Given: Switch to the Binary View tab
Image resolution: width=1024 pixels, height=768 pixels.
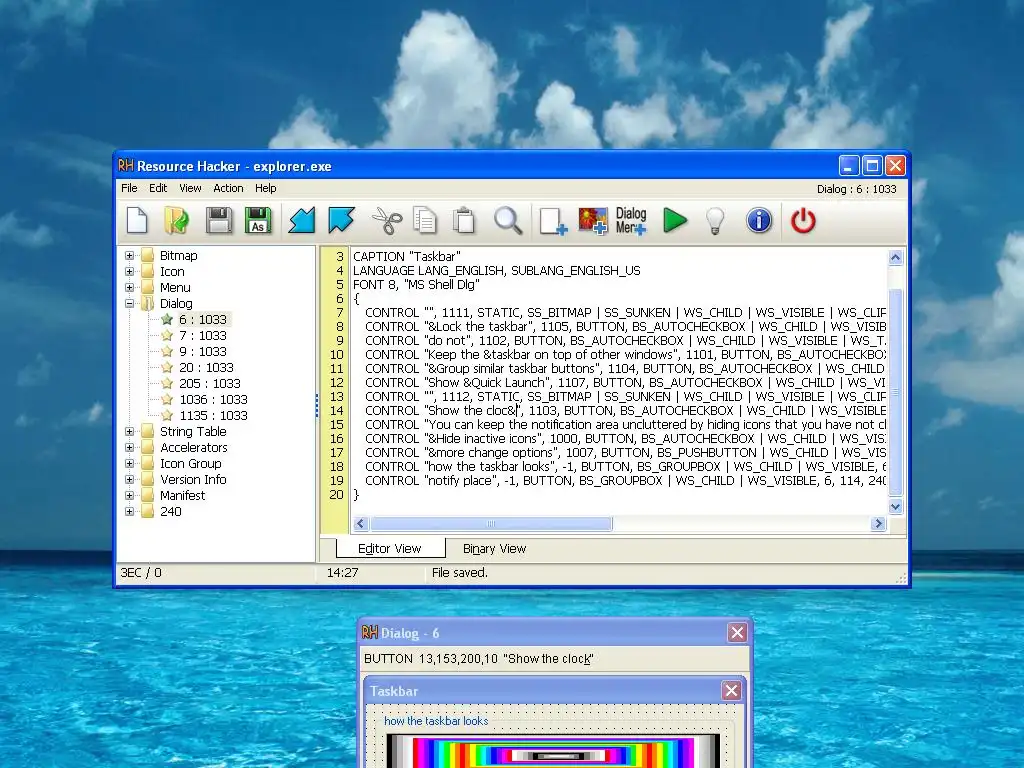Looking at the screenshot, I should pos(494,549).
